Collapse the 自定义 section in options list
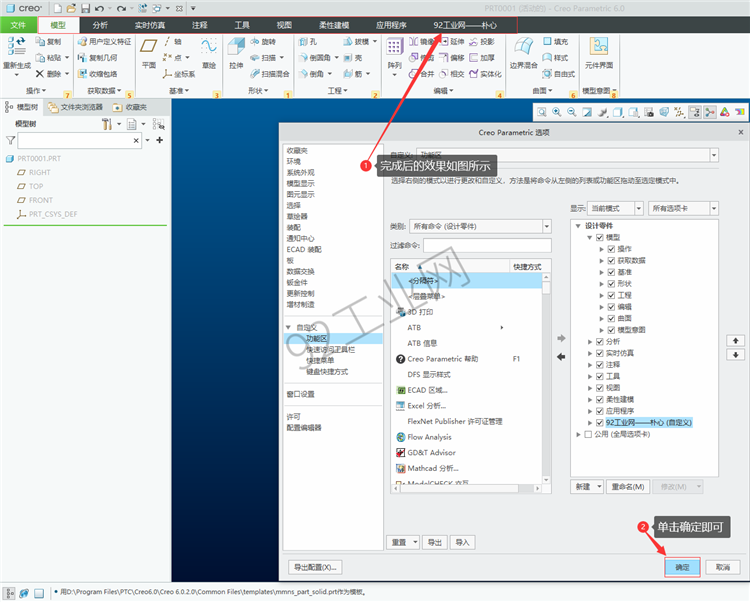 (x=288, y=328)
